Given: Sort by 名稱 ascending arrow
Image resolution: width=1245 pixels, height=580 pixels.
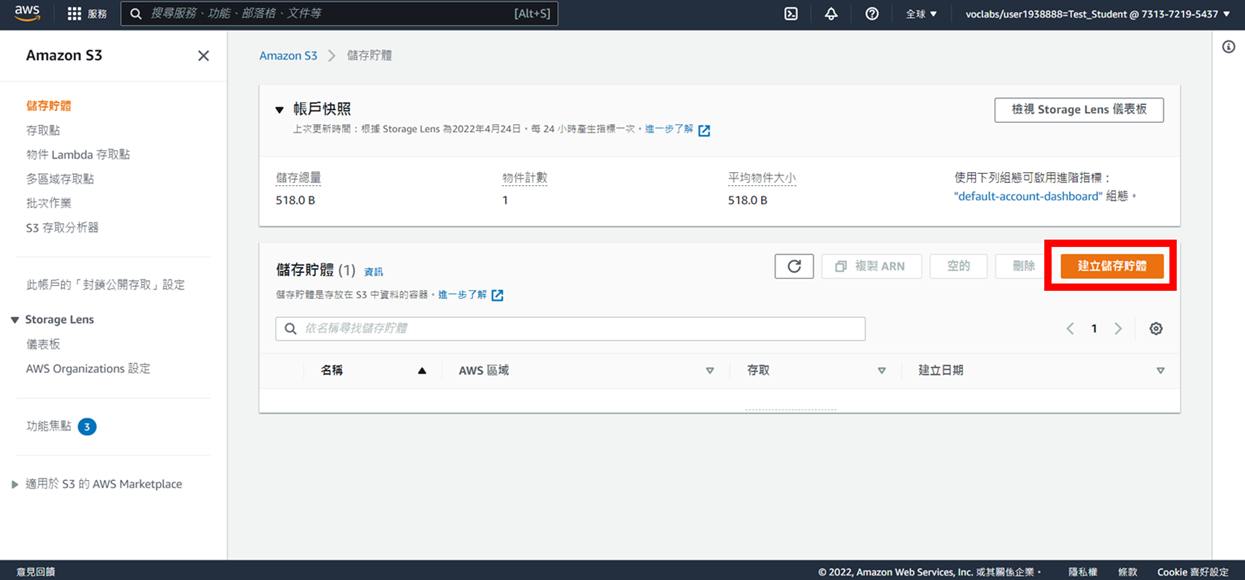Looking at the screenshot, I should (422, 371).
